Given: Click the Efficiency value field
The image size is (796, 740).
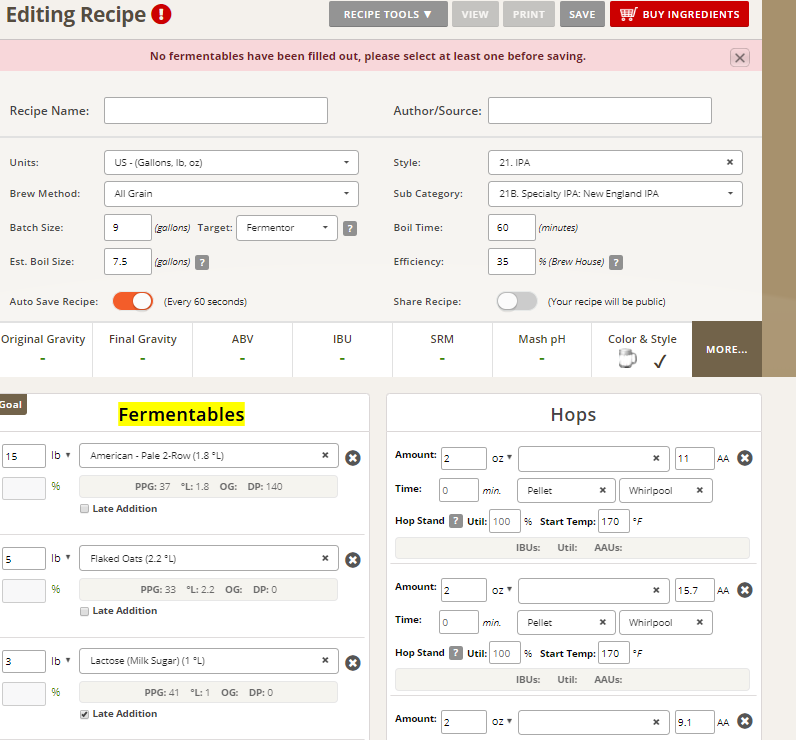Looking at the screenshot, I should point(512,262).
